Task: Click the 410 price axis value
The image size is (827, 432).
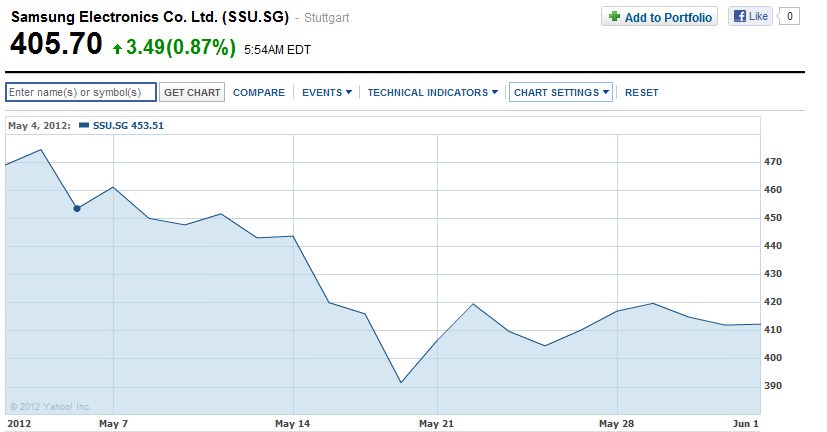Action: click(x=773, y=330)
